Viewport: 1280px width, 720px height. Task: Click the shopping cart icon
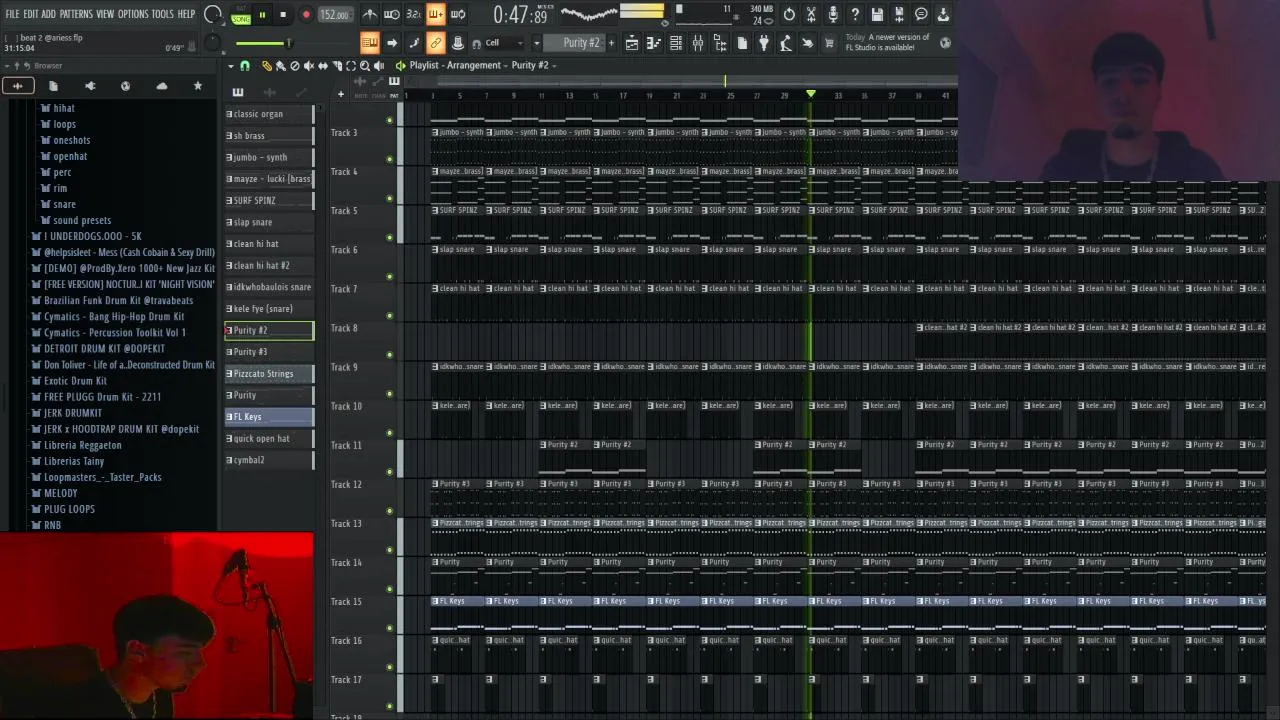(x=829, y=43)
